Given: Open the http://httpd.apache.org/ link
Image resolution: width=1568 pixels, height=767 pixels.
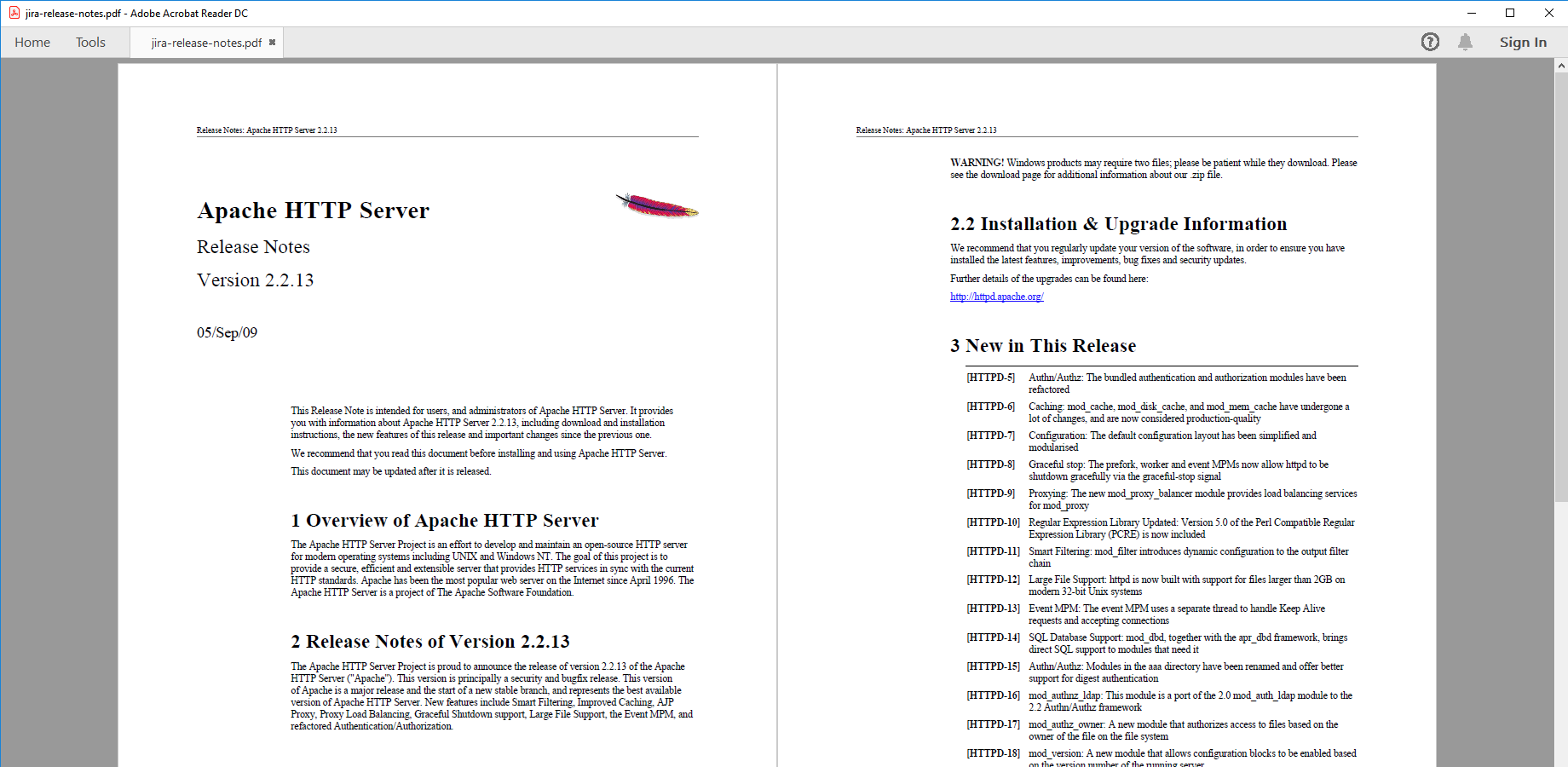Looking at the screenshot, I should coord(997,297).
